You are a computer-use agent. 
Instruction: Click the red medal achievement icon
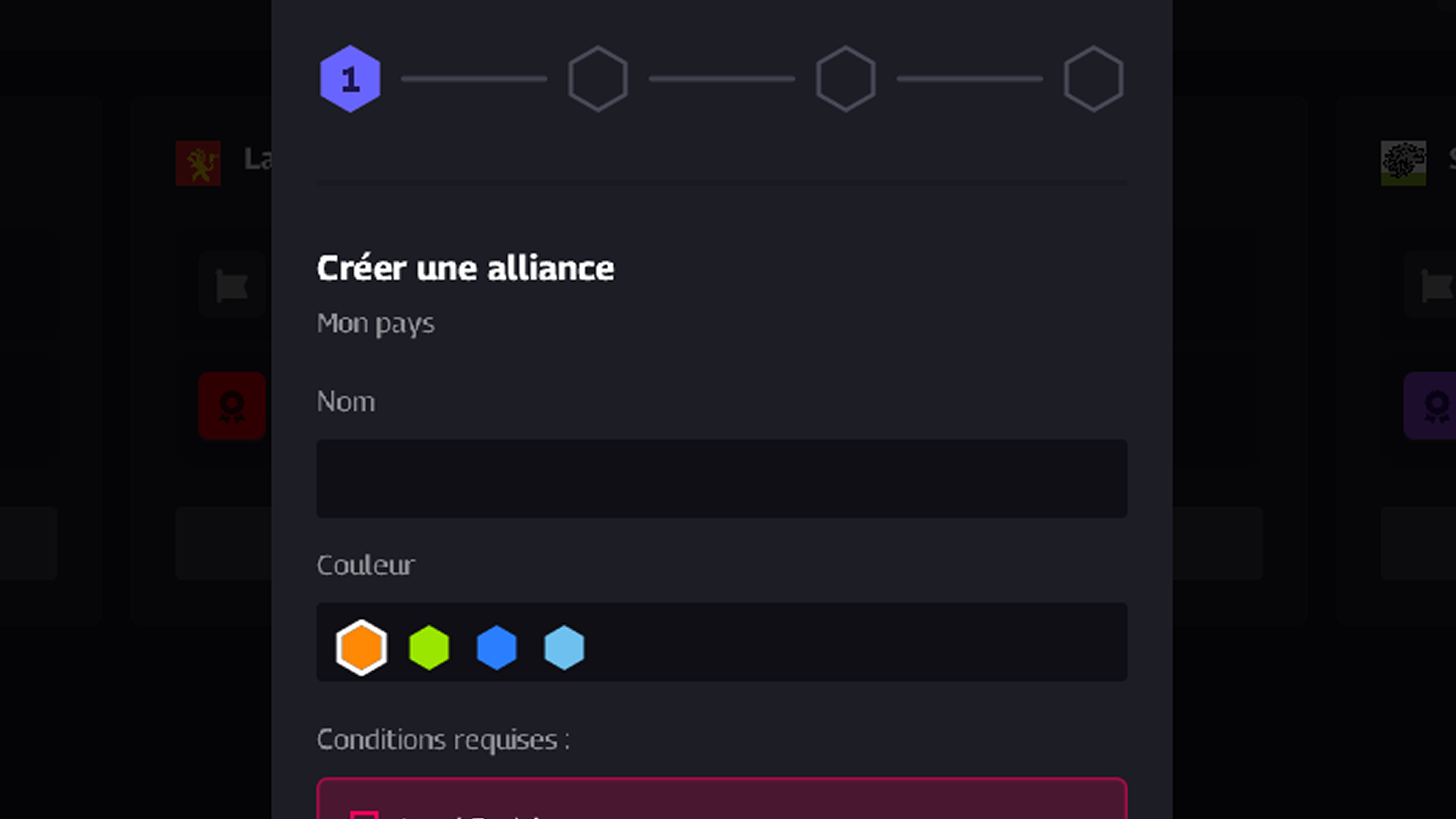pos(232,407)
